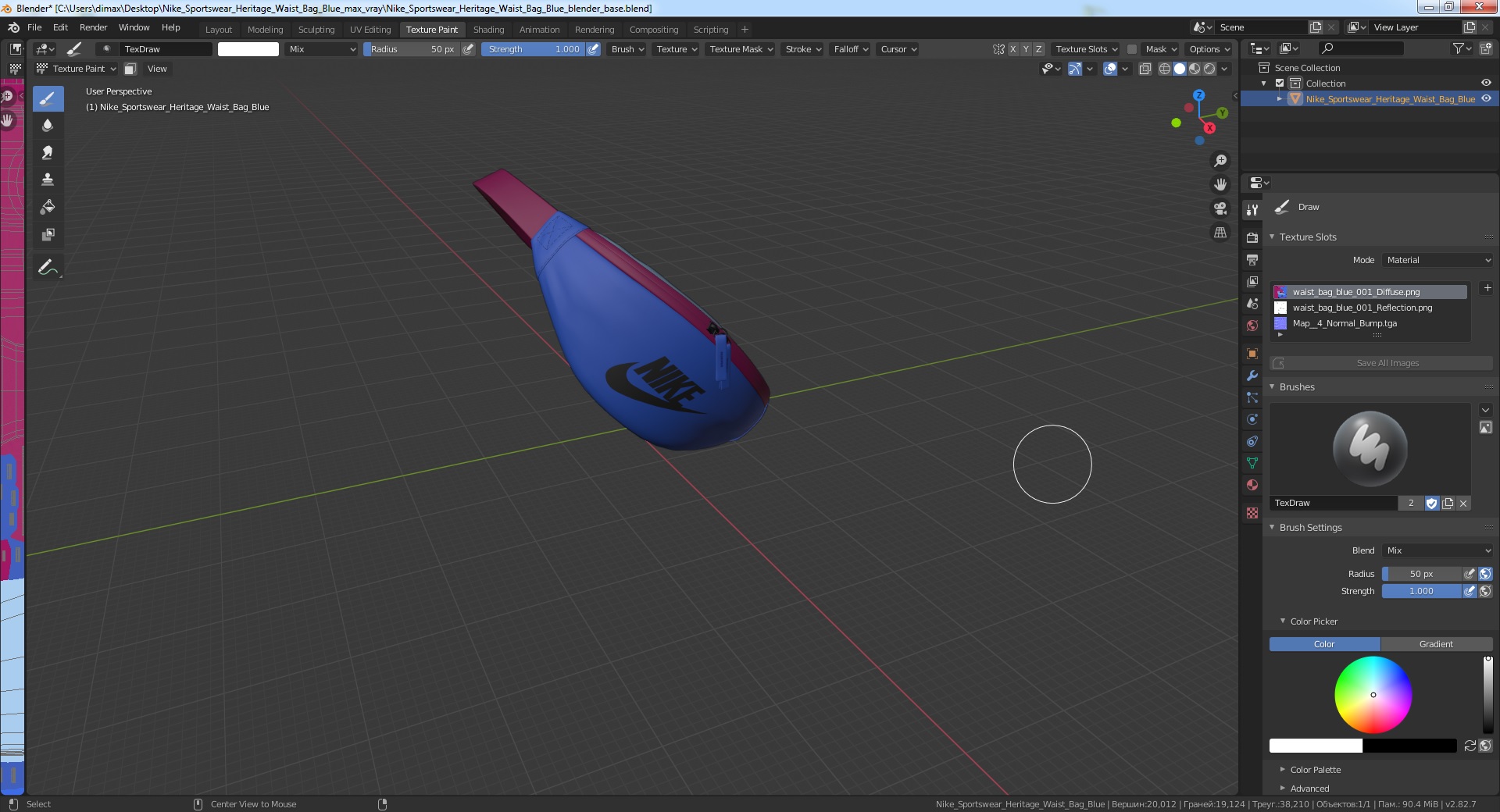This screenshot has height=812, width=1500.
Task: Add a new texture slot
Action: 1487,288
